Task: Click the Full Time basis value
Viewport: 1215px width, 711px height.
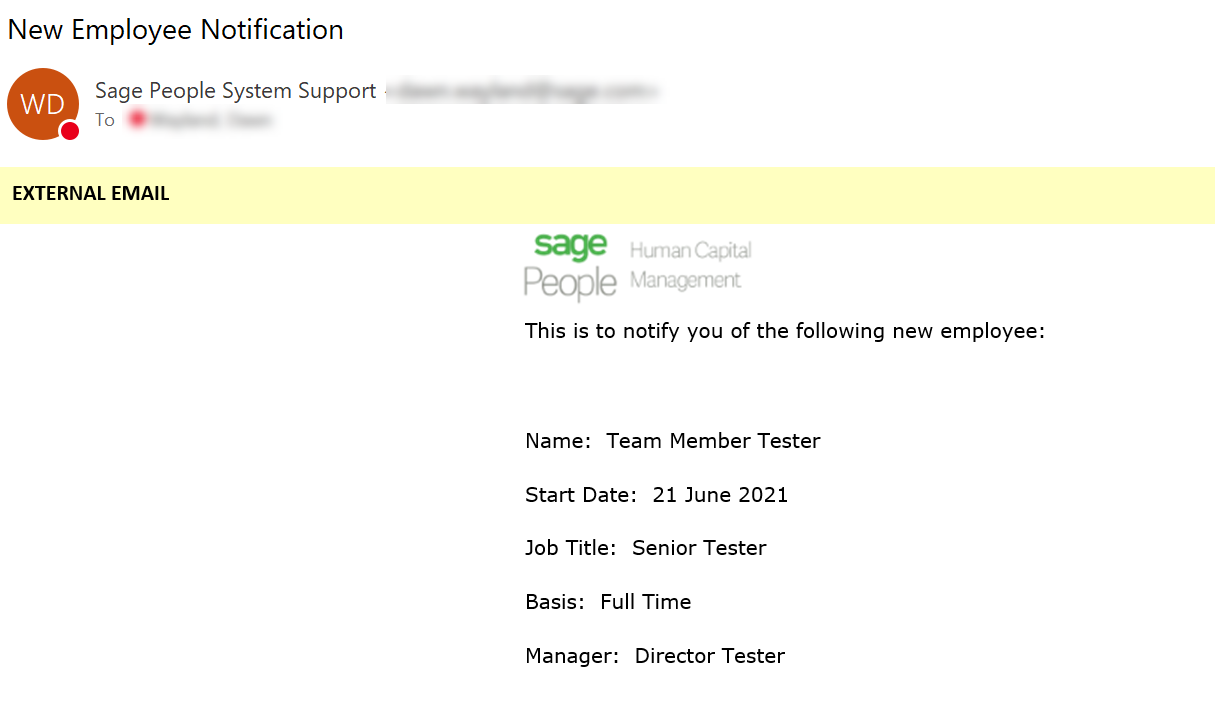Action: (x=645, y=602)
